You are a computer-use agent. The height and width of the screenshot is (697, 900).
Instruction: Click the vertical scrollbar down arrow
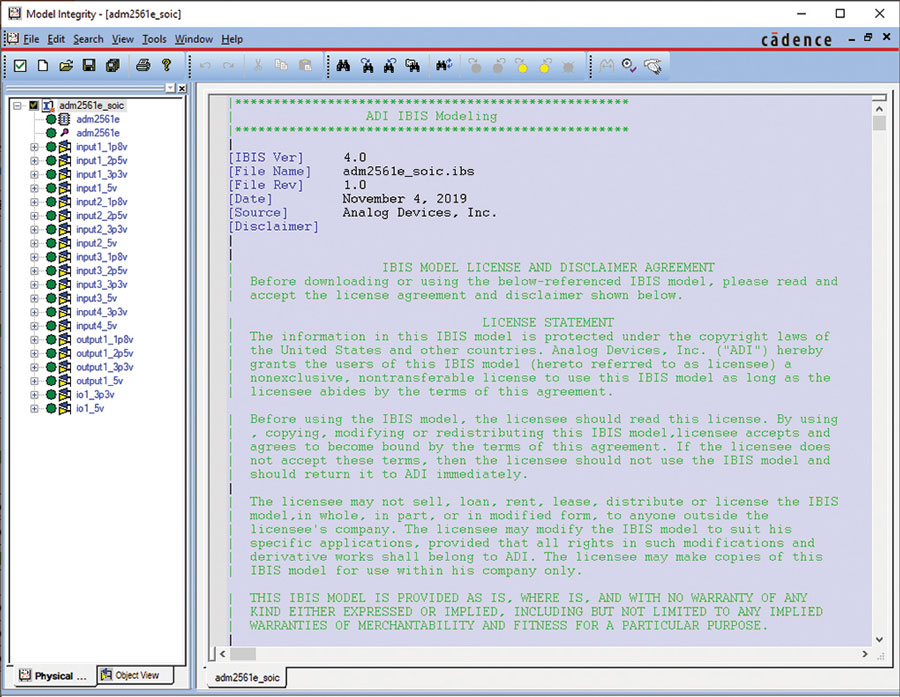point(879,639)
